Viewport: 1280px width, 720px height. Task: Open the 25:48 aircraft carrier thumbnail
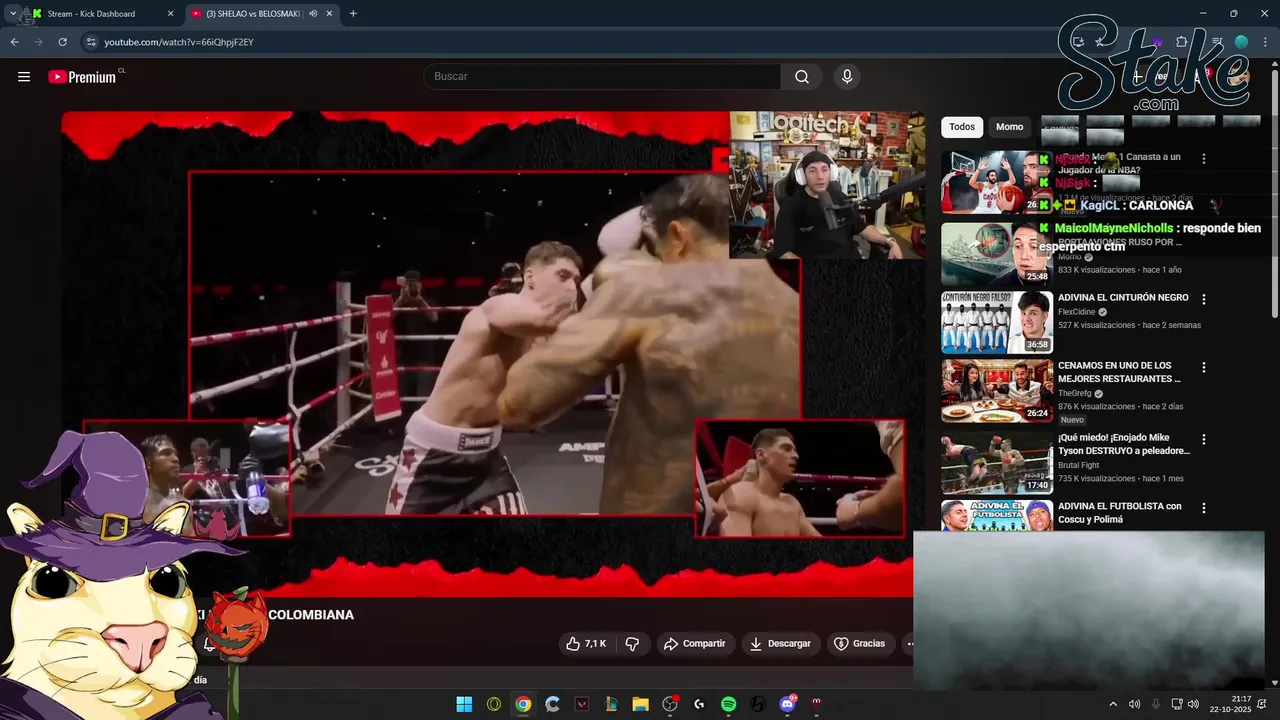[x=997, y=254]
